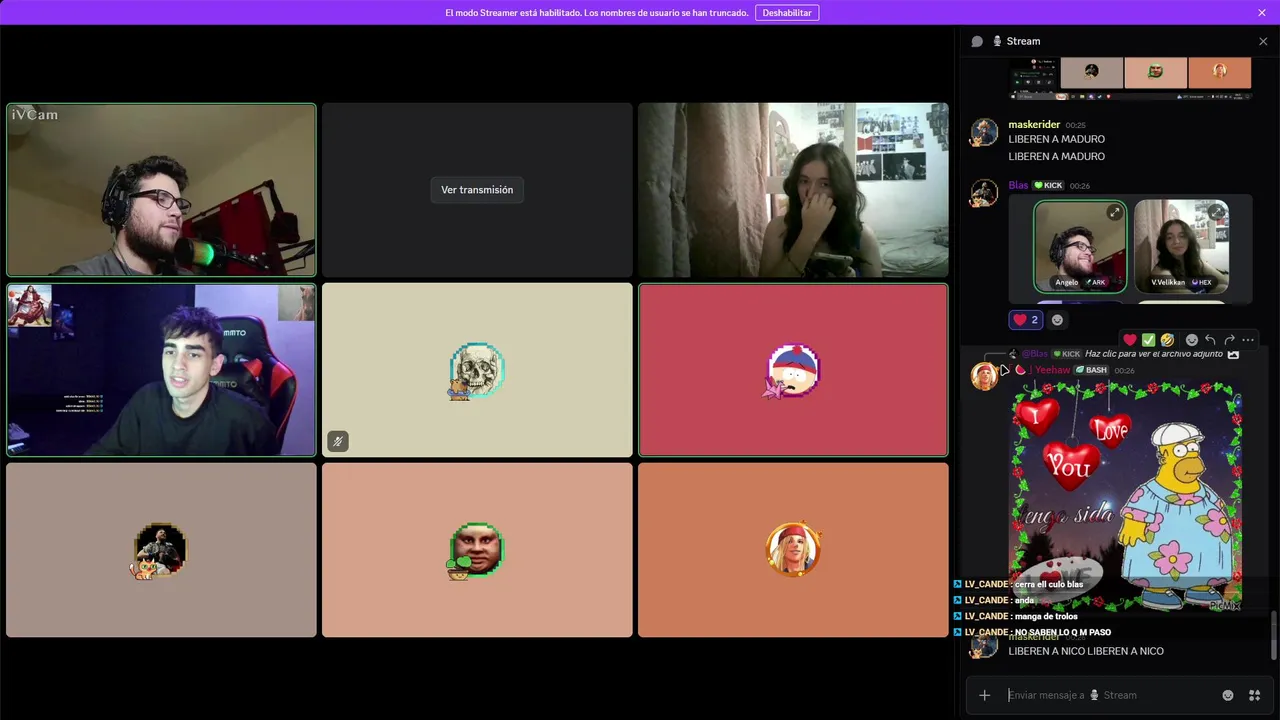Click the Yeehaw username in chat
This screenshot has height=720, width=1280.
click(1051, 370)
